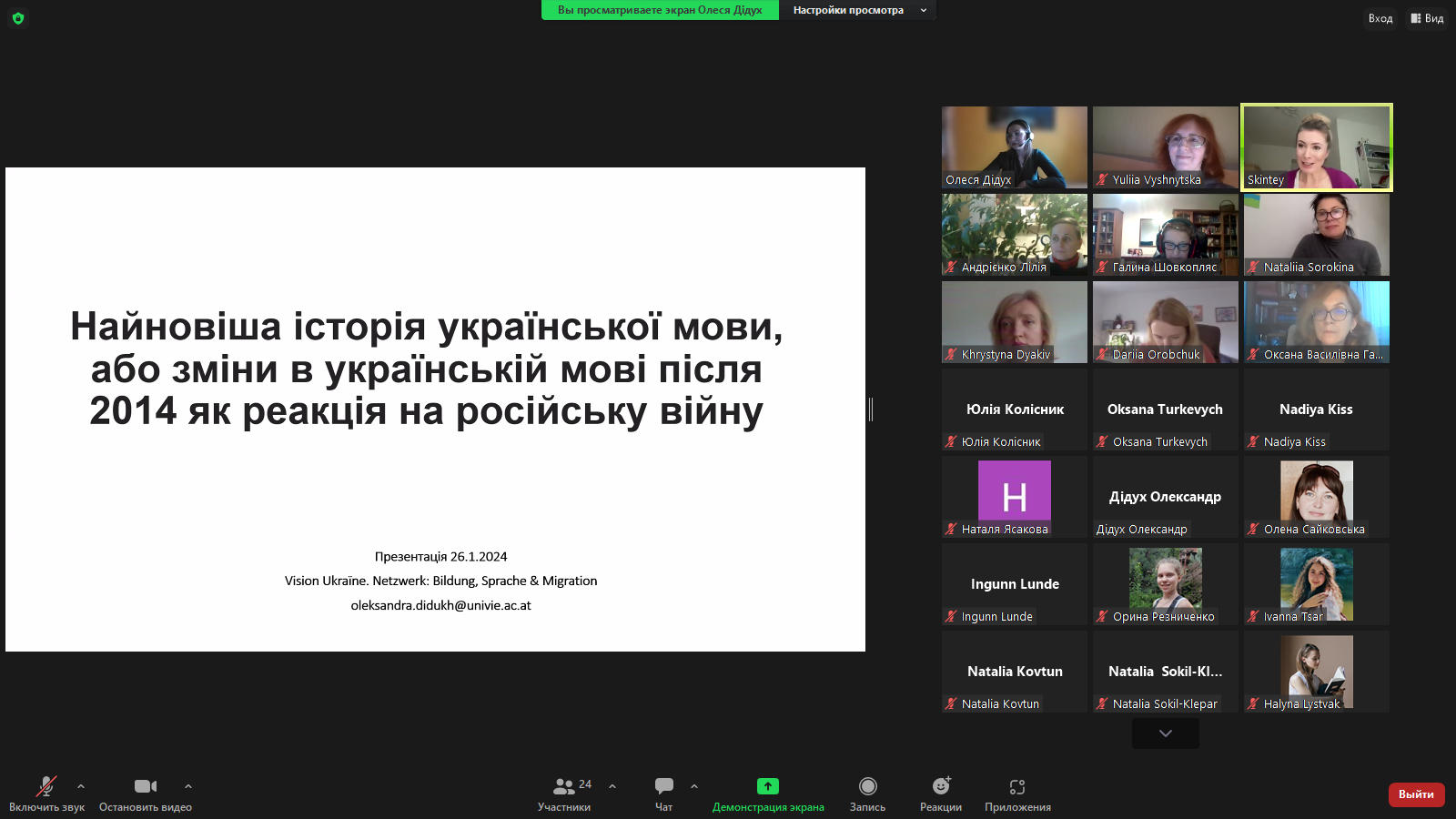Screen dimensions: 1456x819
Task: Select Skintey's highlighted video thumbnail
Action: coord(1317,147)
